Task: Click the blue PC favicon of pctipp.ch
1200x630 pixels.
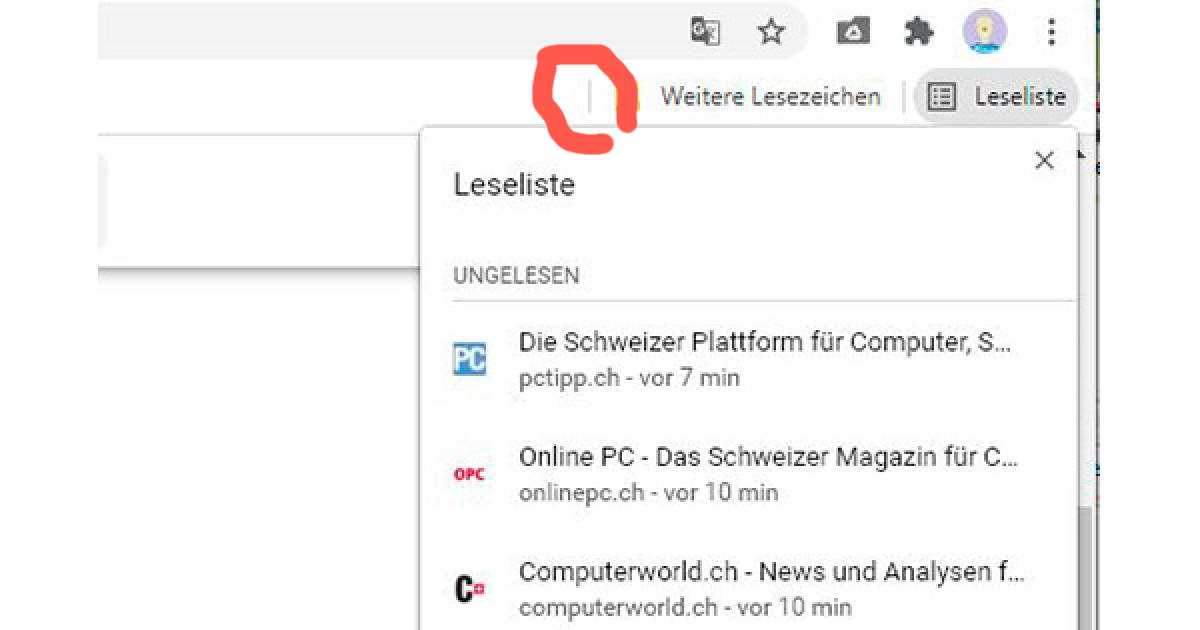Action: [x=469, y=359]
